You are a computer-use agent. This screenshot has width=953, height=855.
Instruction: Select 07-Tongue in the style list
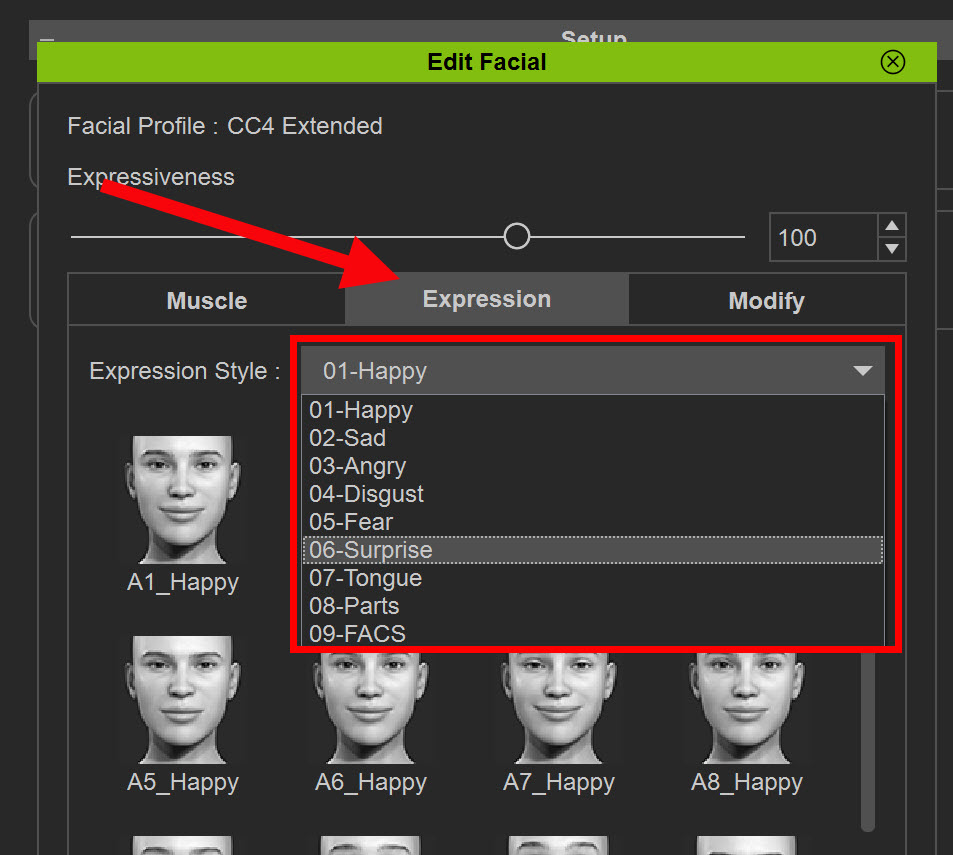point(593,578)
